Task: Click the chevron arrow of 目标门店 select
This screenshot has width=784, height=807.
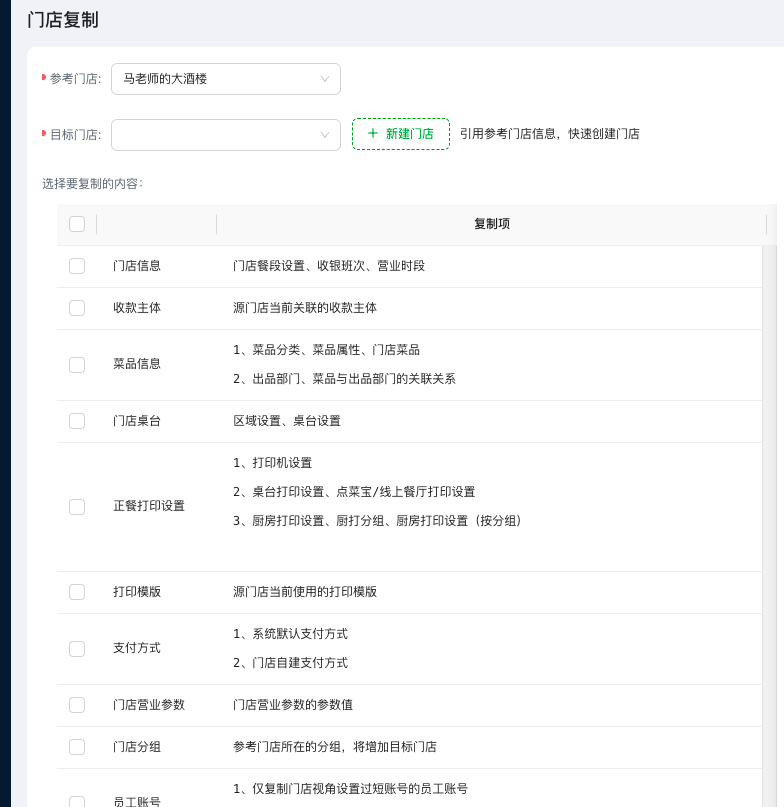Action: tap(325, 135)
